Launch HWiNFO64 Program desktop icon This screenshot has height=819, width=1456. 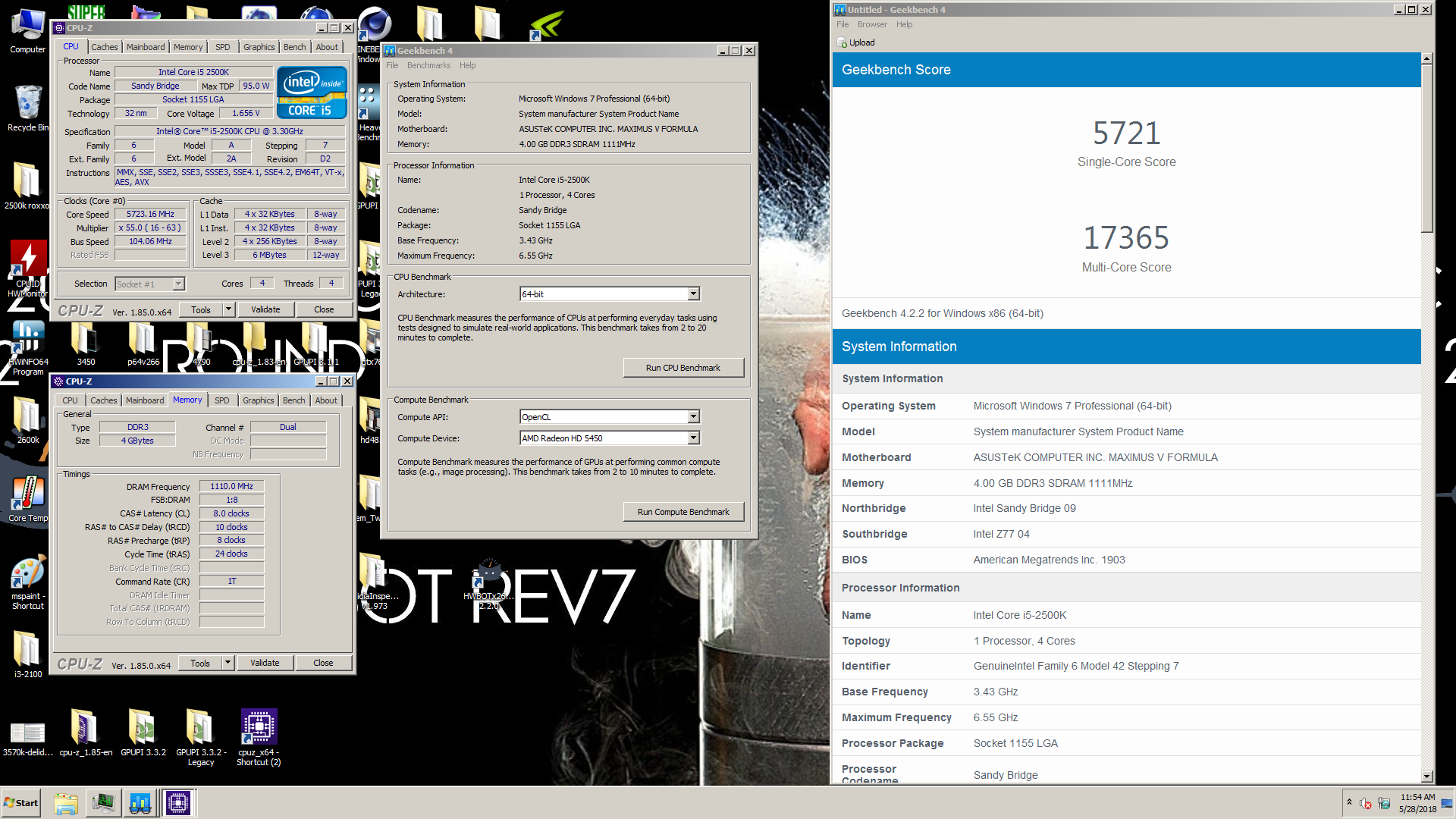pos(27,347)
